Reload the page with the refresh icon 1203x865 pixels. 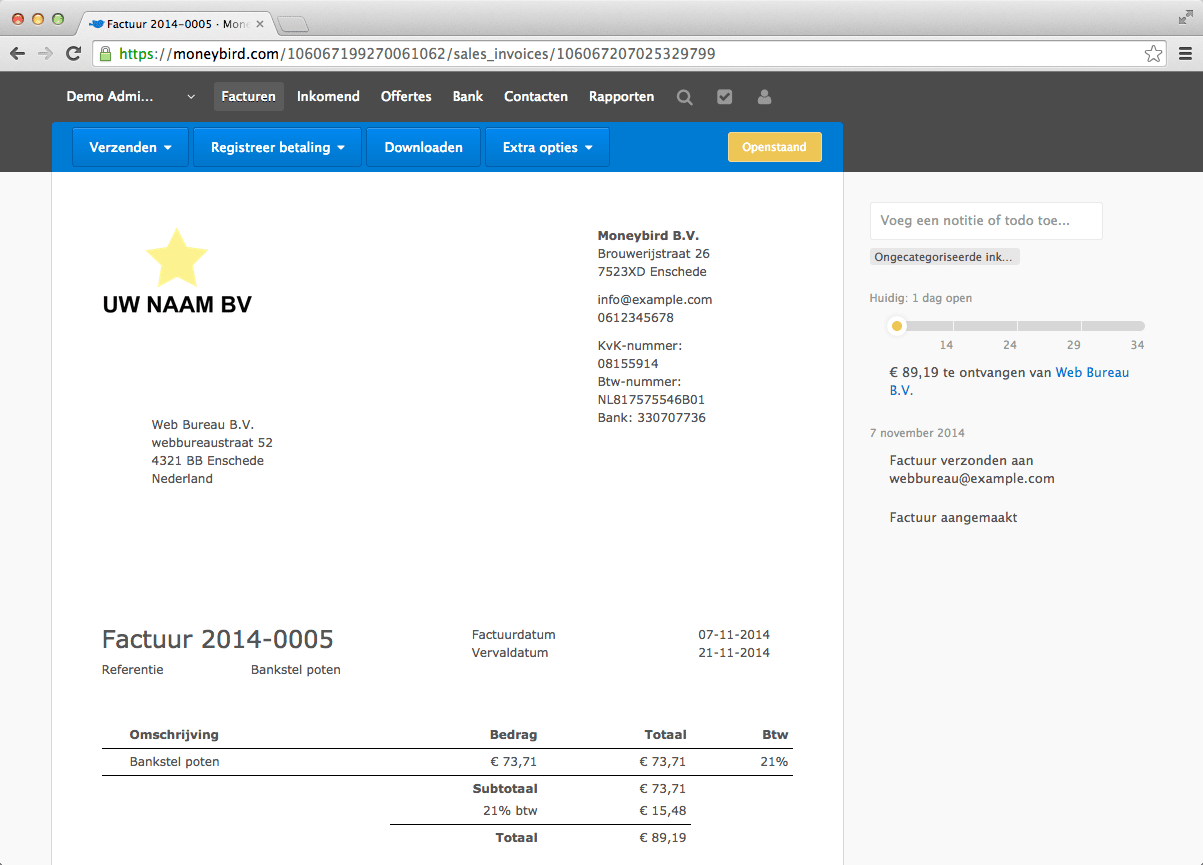click(73, 54)
